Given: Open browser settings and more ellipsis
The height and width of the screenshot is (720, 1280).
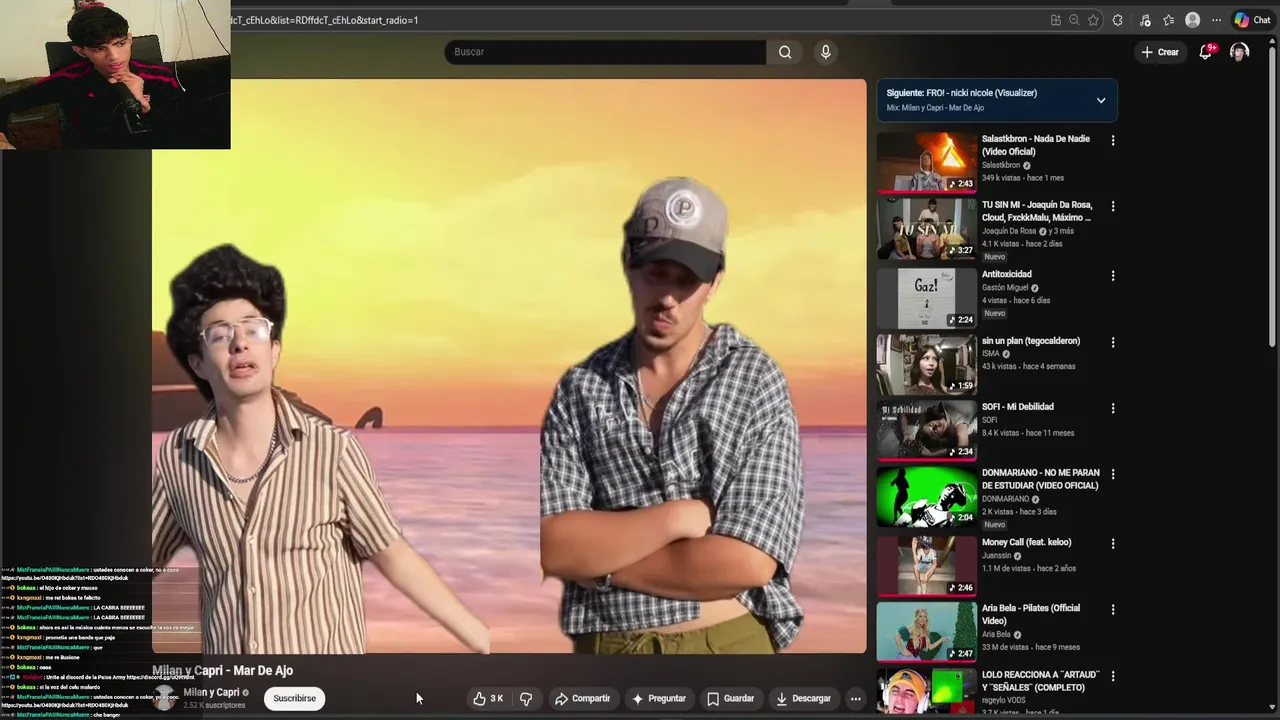Looking at the screenshot, I should 1216,20.
